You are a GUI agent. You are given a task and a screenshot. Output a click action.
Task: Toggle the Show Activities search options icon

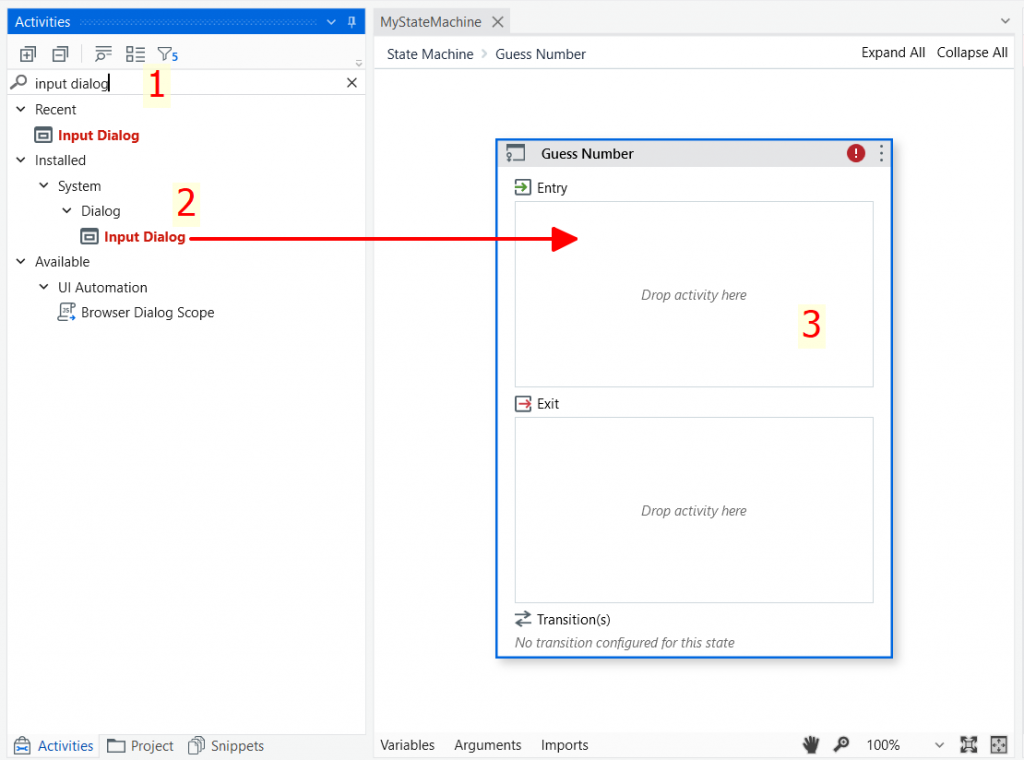pos(103,54)
